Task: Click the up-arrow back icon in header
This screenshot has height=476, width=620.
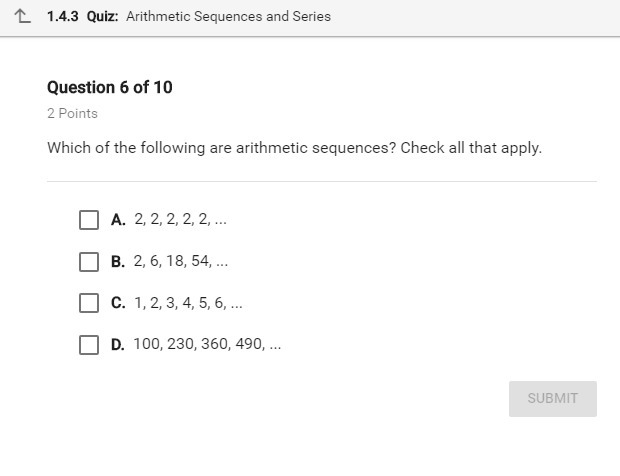Action: (x=24, y=16)
